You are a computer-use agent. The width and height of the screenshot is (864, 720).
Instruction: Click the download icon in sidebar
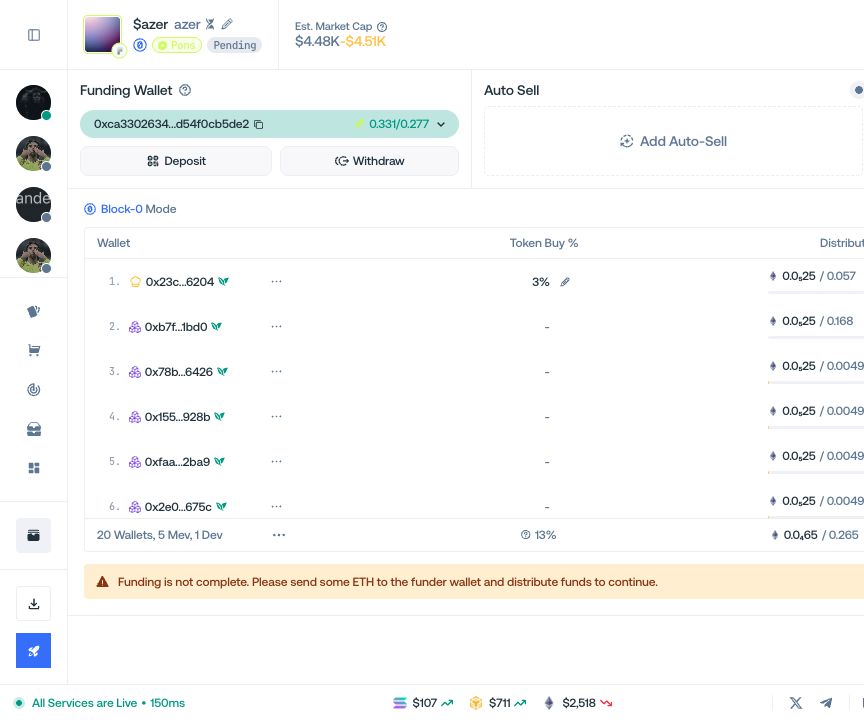34,604
